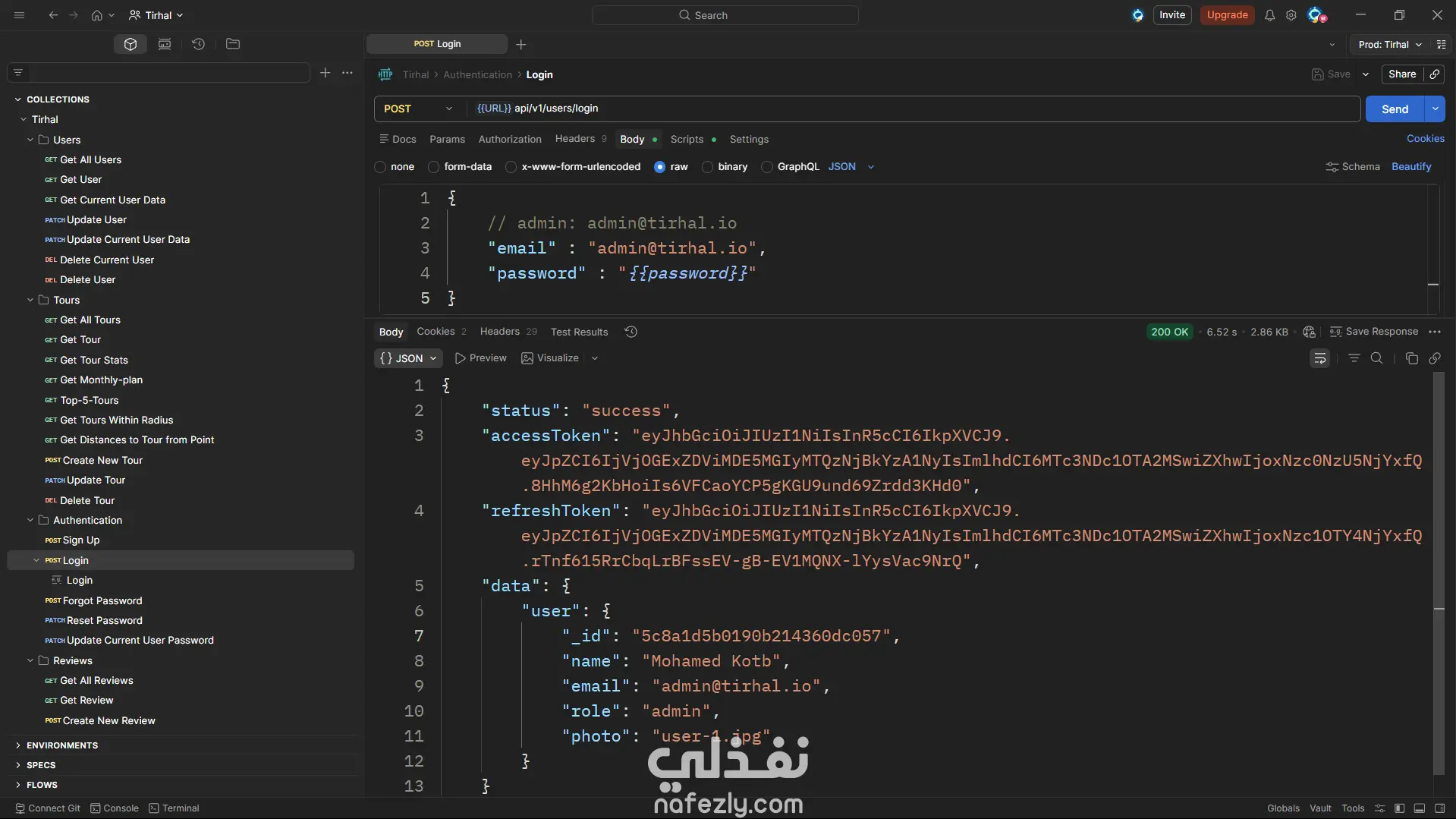The height and width of the screenshot is (819, 1456).
Task: Open the Files sidebar folder icon
Action: tap(233, 44)
